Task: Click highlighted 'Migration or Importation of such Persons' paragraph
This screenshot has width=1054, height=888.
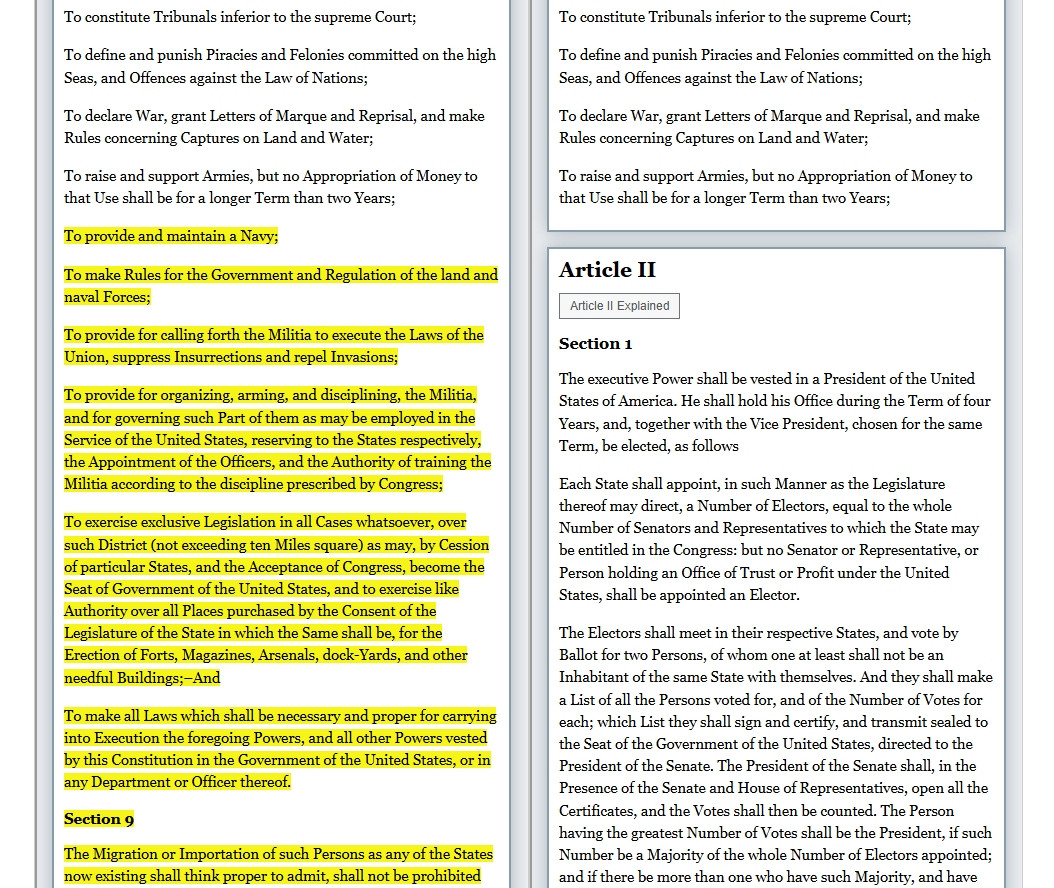Action: click(x=278, y=864)
